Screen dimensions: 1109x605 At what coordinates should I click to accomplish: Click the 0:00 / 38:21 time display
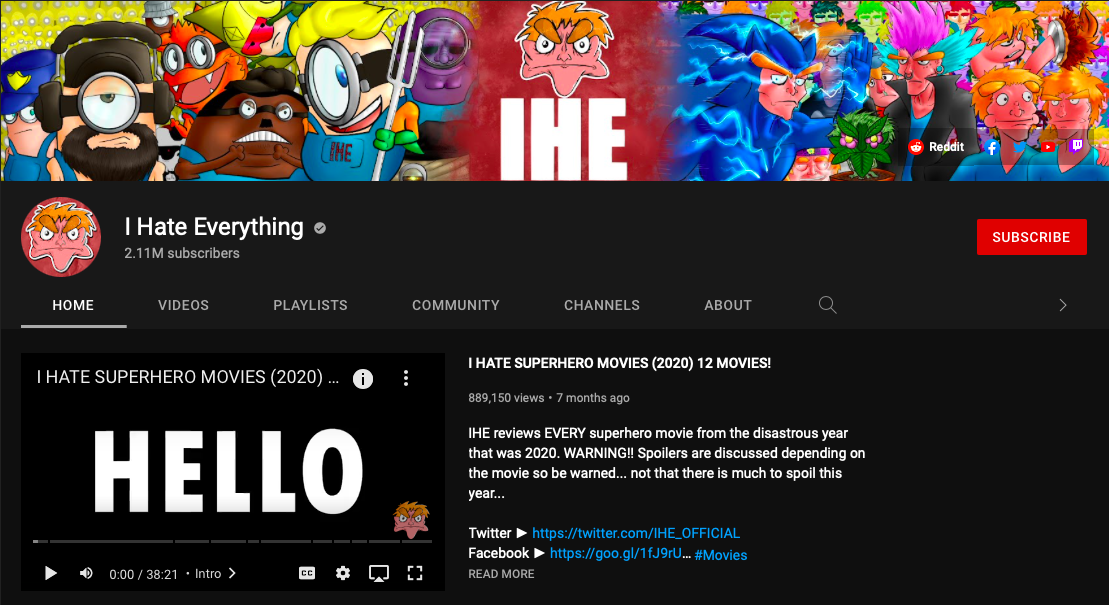tap(144, 574)
